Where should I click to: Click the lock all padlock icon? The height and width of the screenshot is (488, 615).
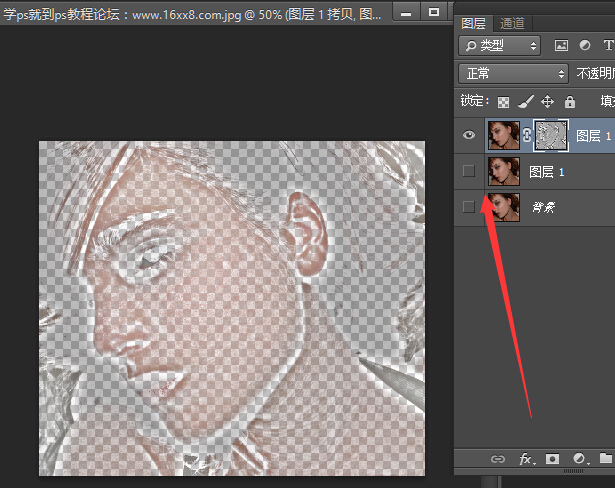coord(569,102)
